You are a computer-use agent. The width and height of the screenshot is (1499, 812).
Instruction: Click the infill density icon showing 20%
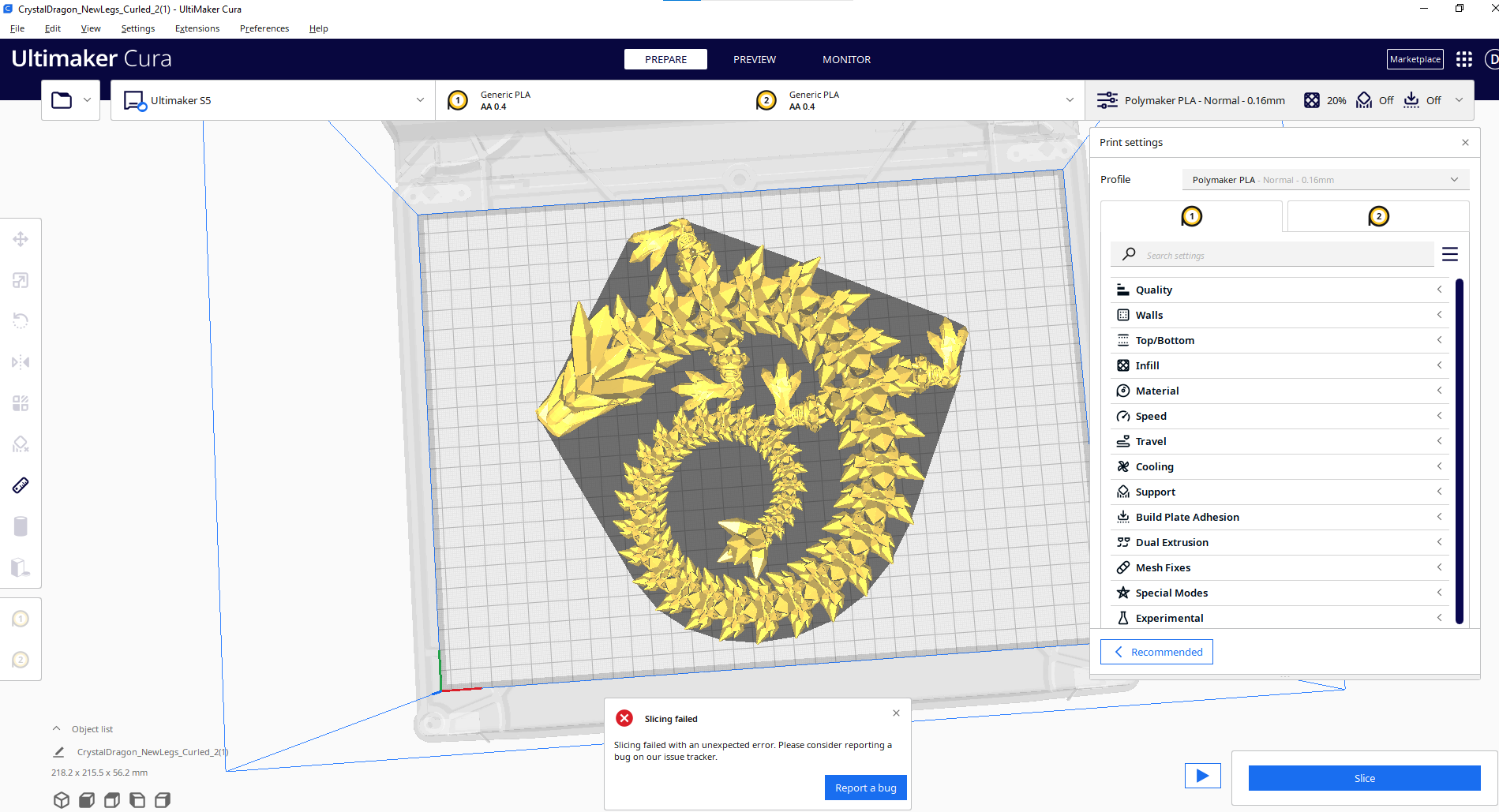1312,100
